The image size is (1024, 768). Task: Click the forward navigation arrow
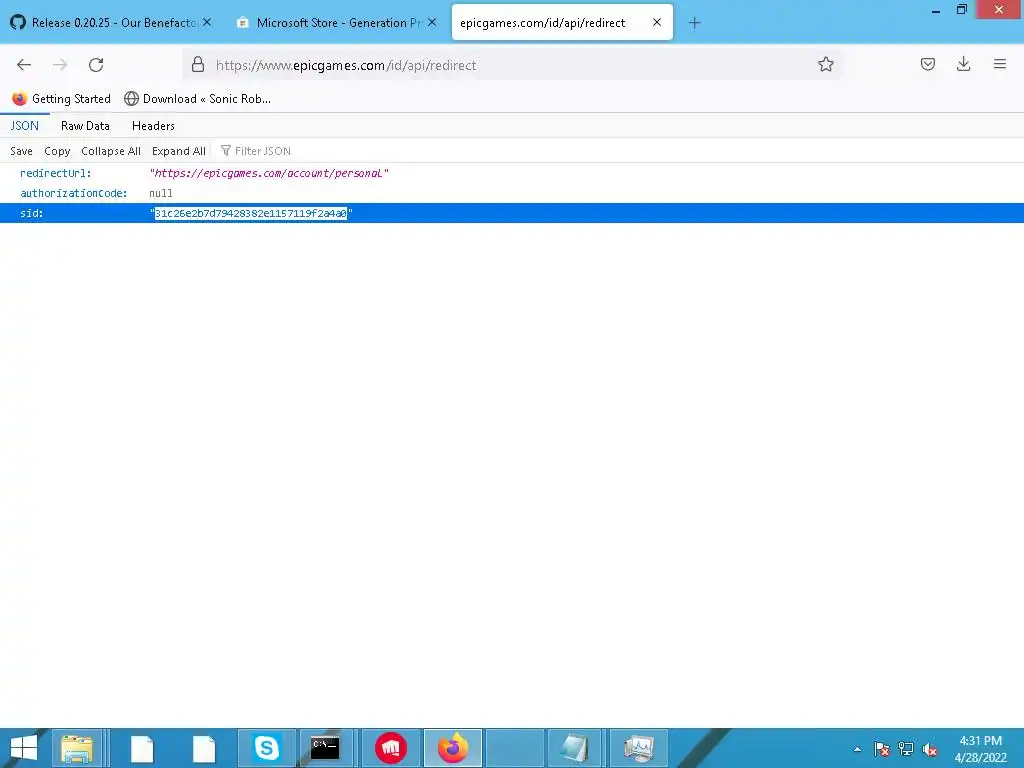(60, 65)
